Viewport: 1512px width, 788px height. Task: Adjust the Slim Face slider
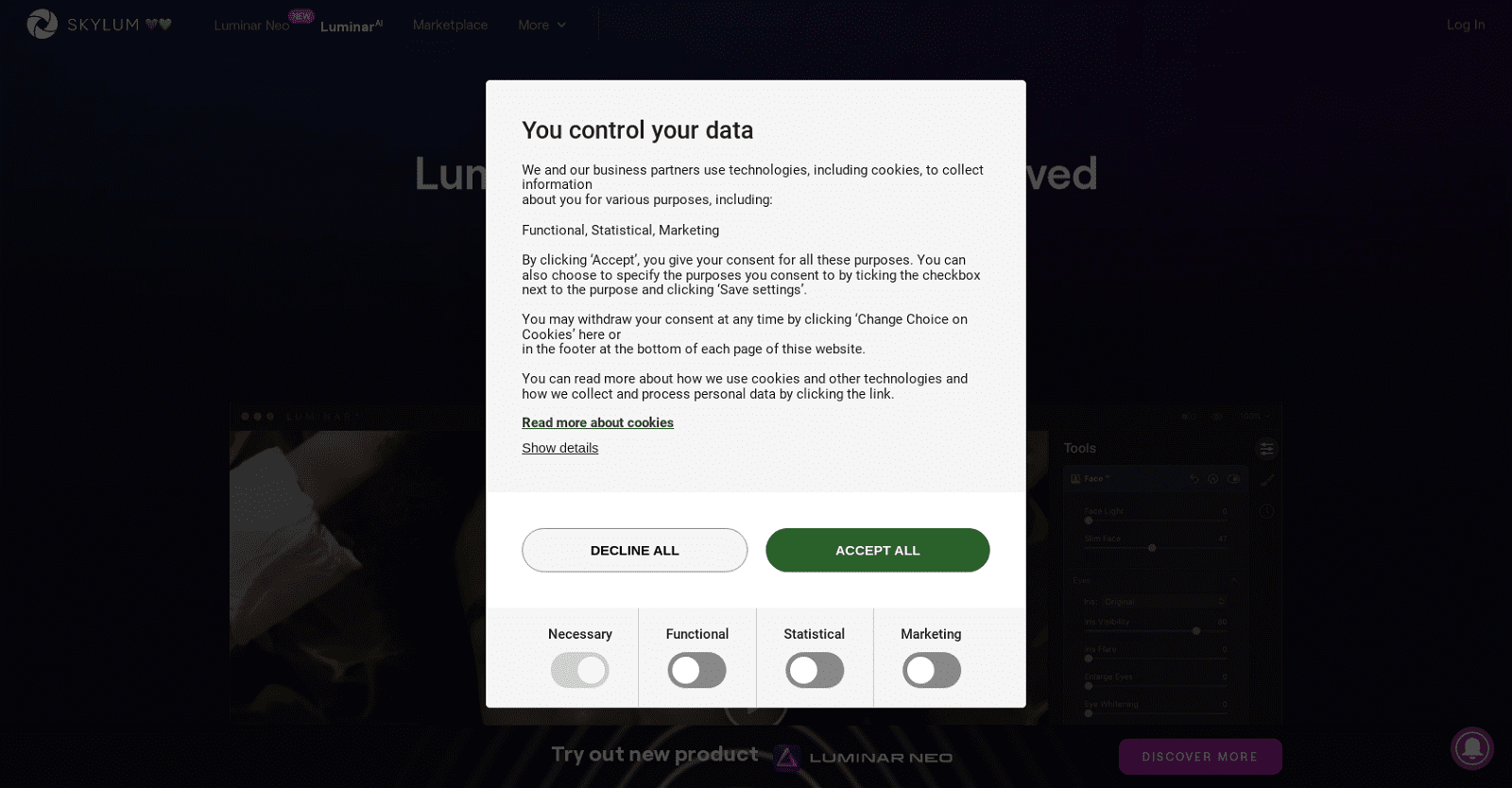[1152, 548]
